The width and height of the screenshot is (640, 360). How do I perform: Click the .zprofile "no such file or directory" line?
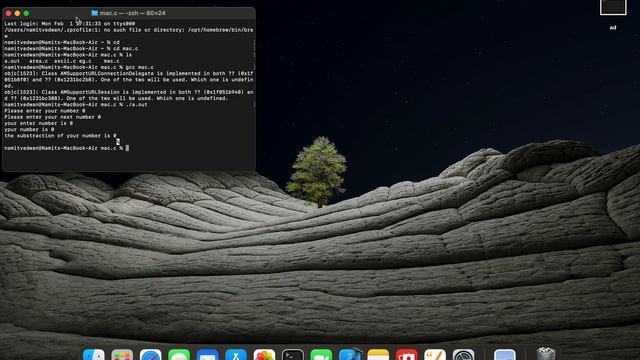129,30
